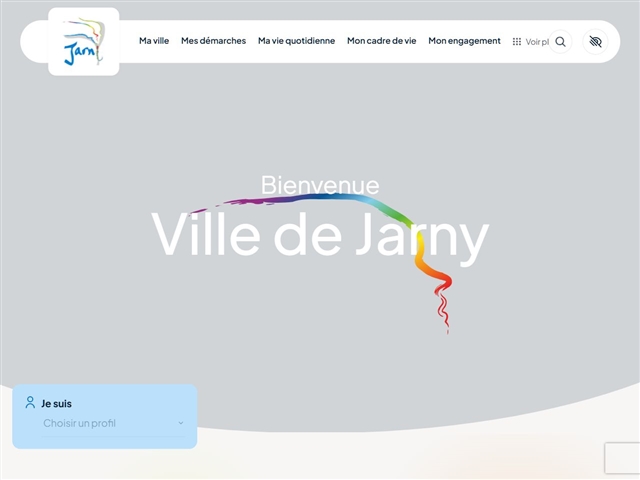Open the Ma ville menu
The height and width of the screenshot is (480, 640).
point(154,41)
